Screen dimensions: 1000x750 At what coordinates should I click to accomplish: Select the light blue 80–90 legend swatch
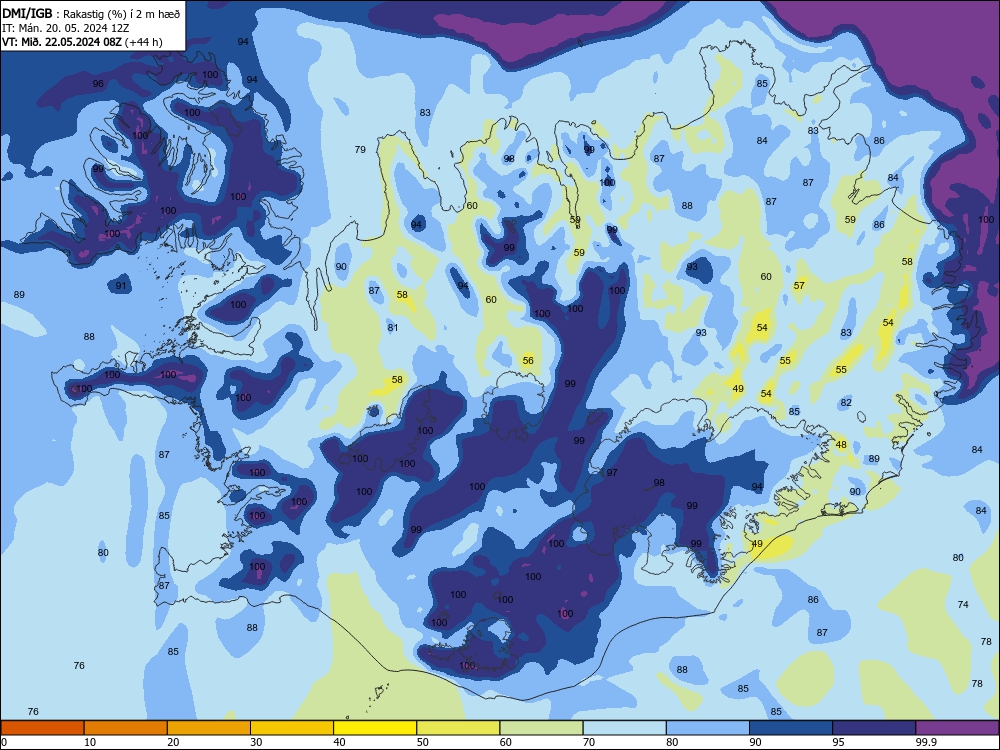708,728
